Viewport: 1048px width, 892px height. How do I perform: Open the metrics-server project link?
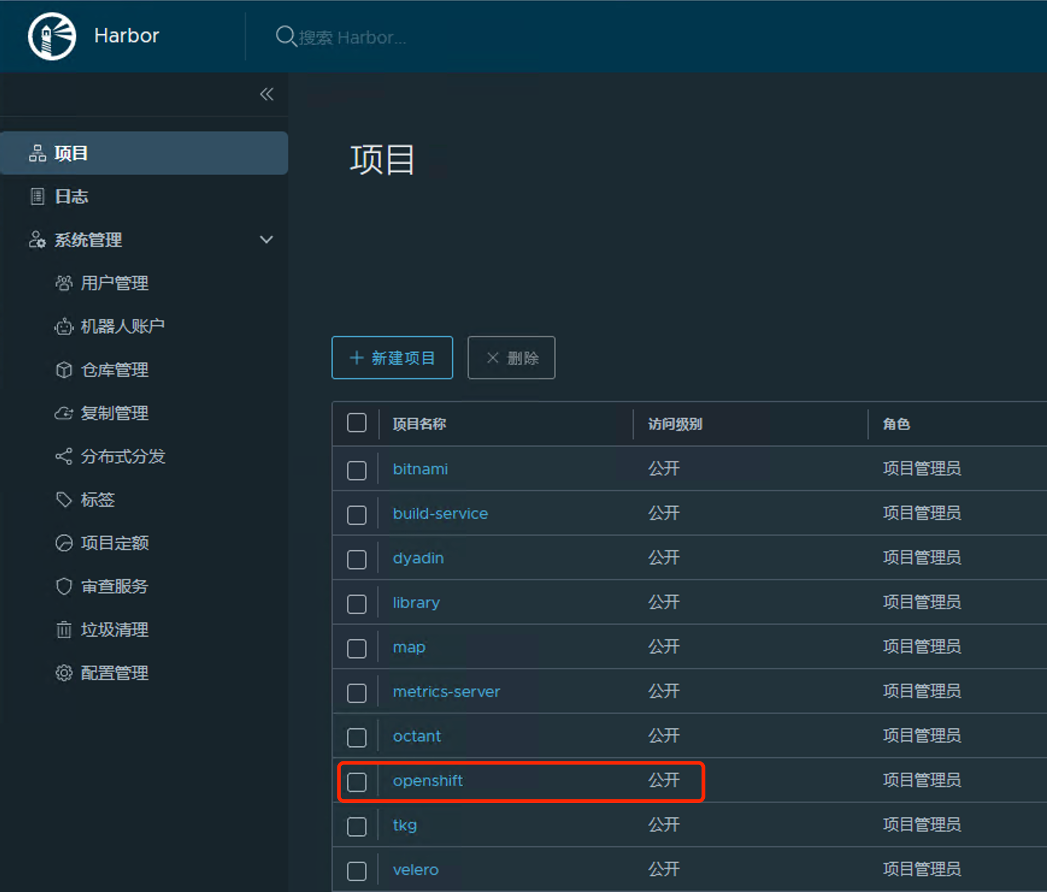tap(446, 692)
